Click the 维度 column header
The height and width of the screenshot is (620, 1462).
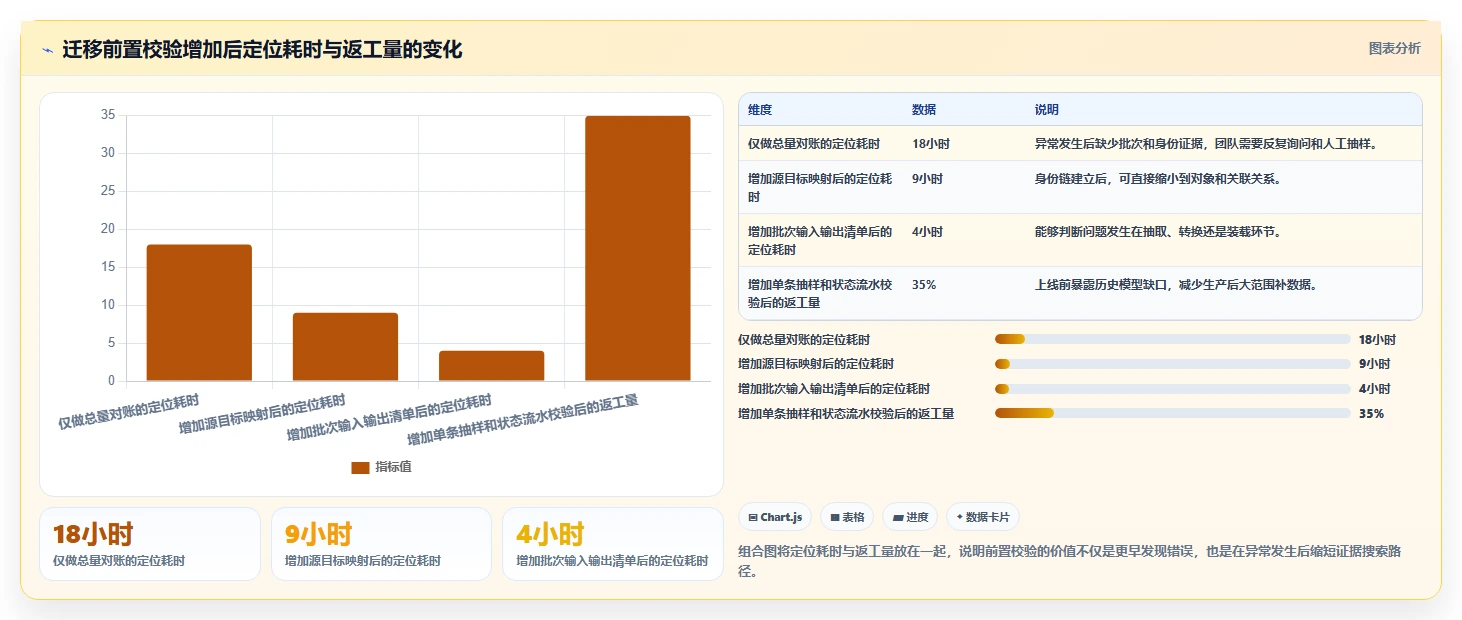coord(760,110)
